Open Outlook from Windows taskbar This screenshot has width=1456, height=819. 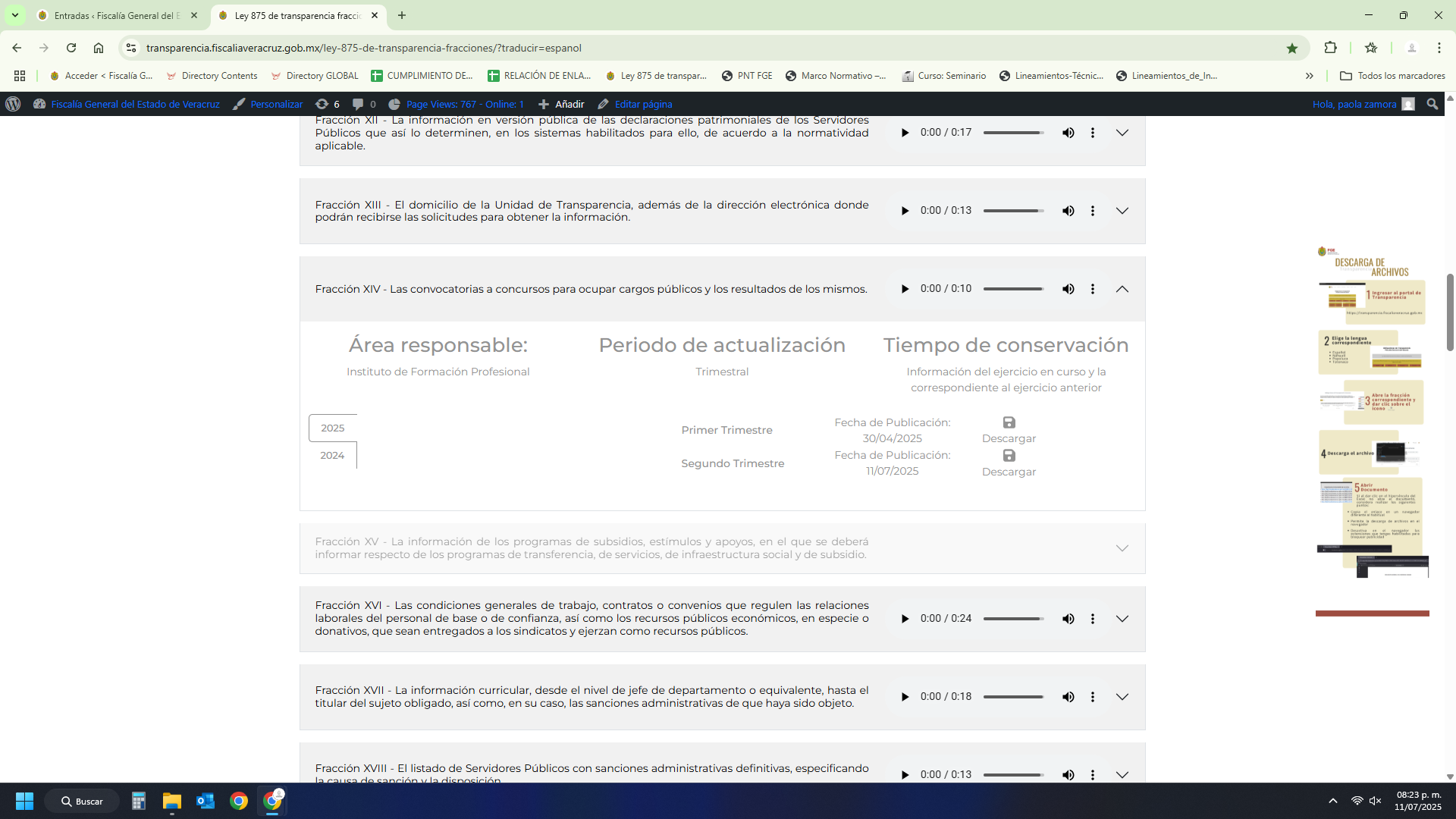click(206, 801)
